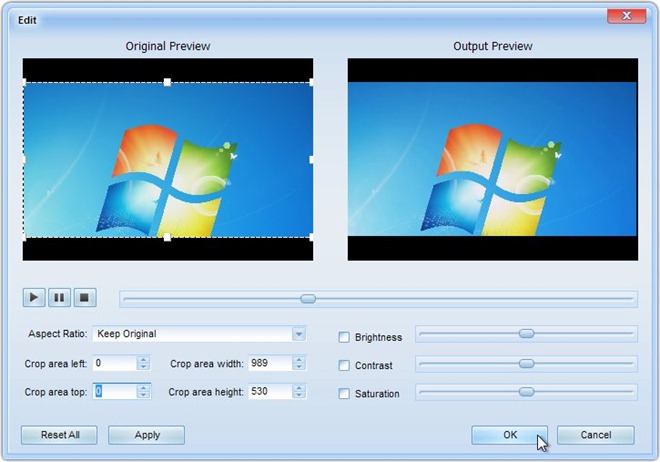
Task: Cancel the edit dialog
Action: coord(595,435)
